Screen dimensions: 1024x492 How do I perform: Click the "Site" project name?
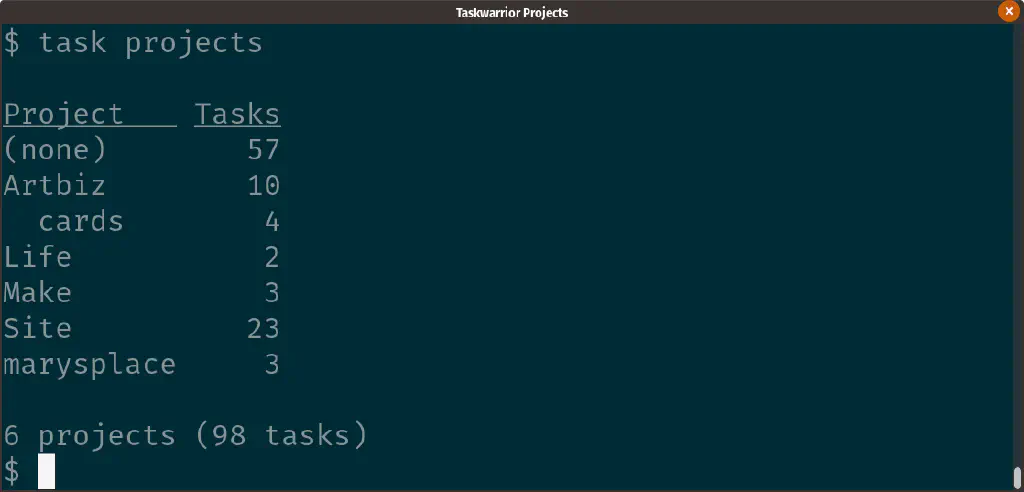coord(38,328)
